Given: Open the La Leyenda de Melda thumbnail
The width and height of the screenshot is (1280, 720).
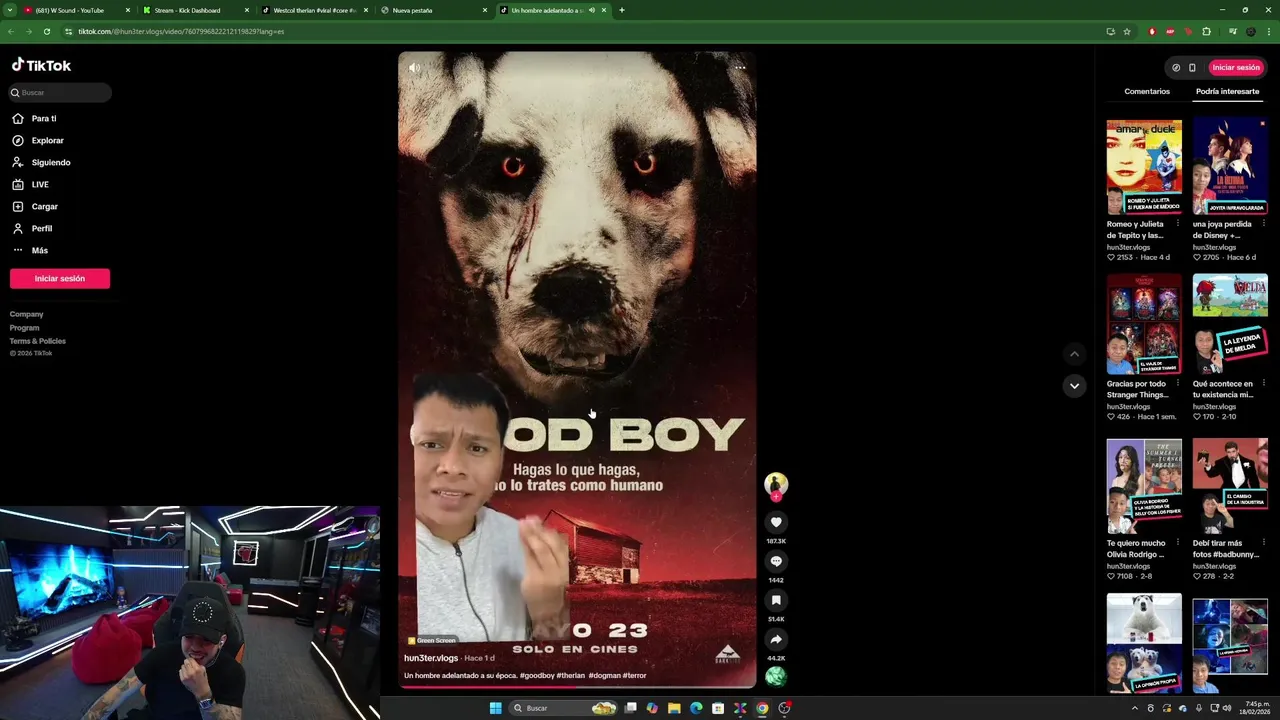Looking at the screenshot, I should click(1230, 324).
